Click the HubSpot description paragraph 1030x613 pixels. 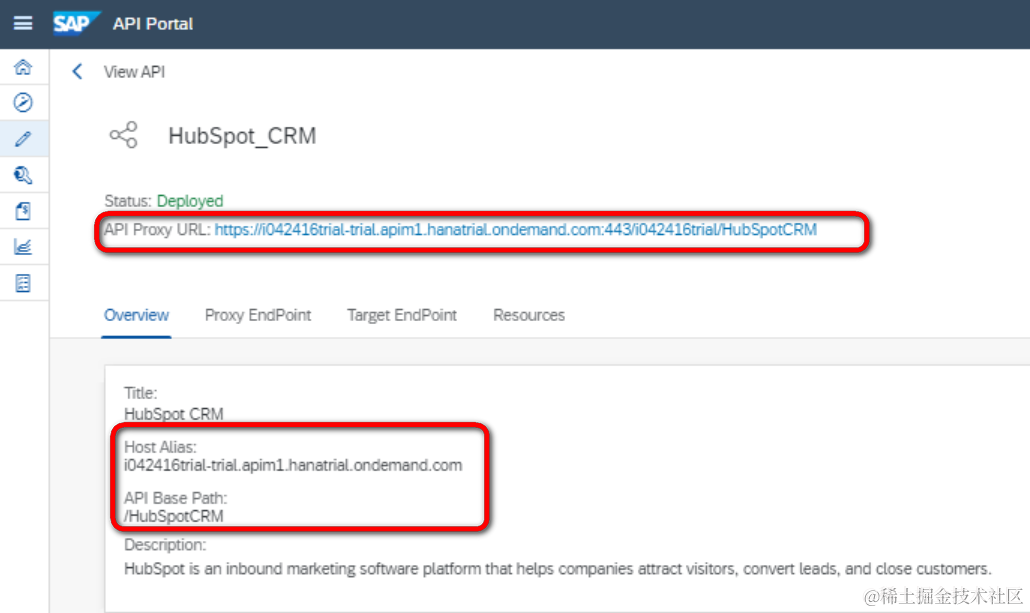click(558, 569)
